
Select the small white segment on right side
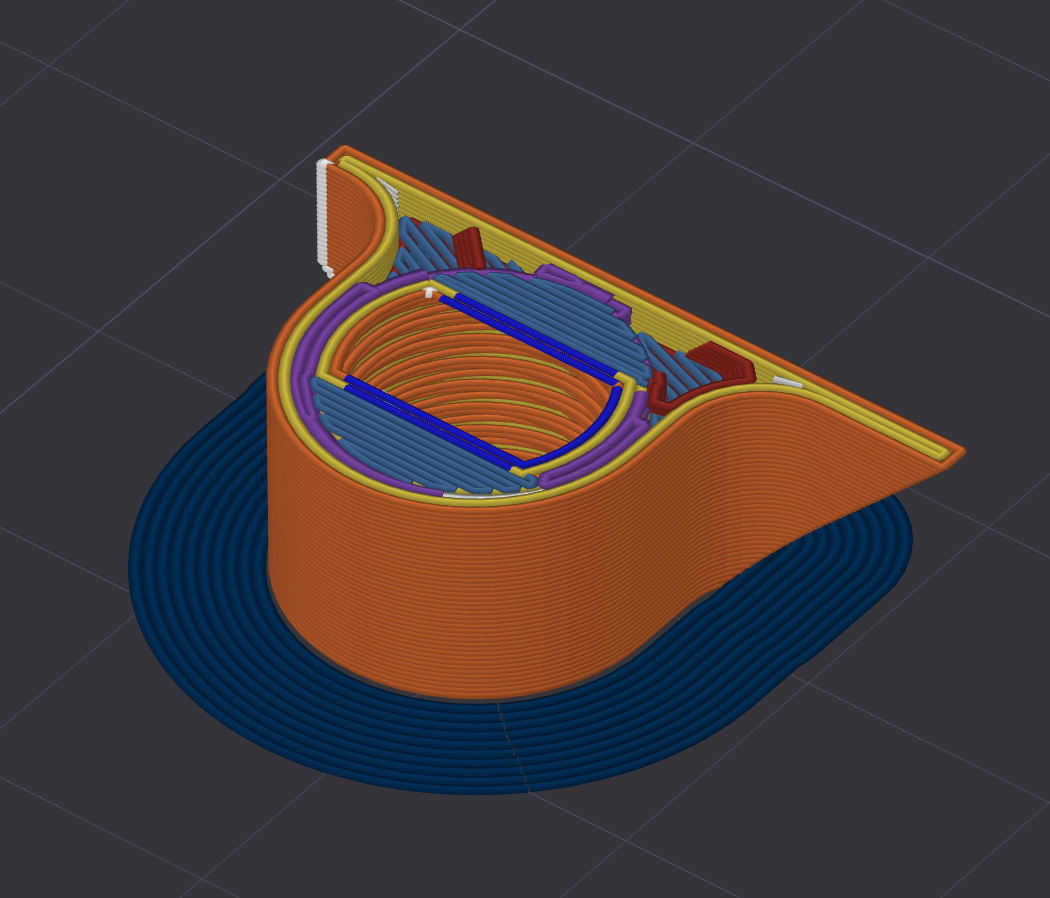(786, 382)
